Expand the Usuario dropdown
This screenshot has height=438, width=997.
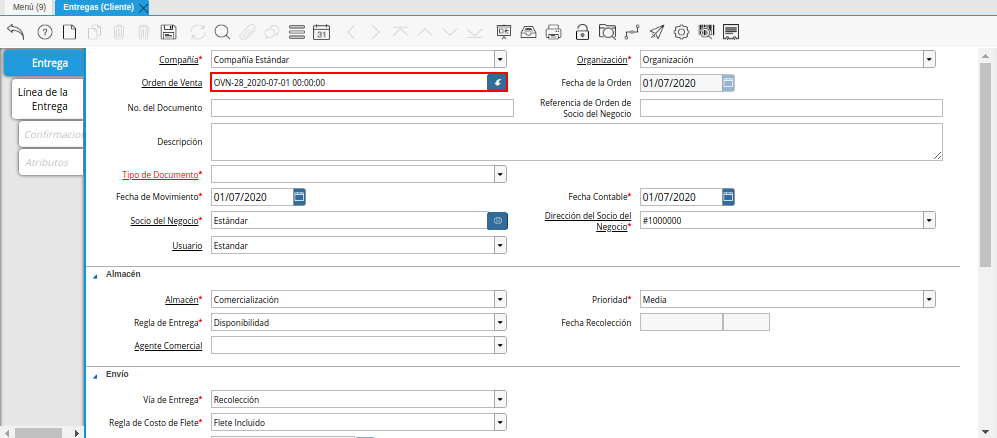click(x=500, y=245)
